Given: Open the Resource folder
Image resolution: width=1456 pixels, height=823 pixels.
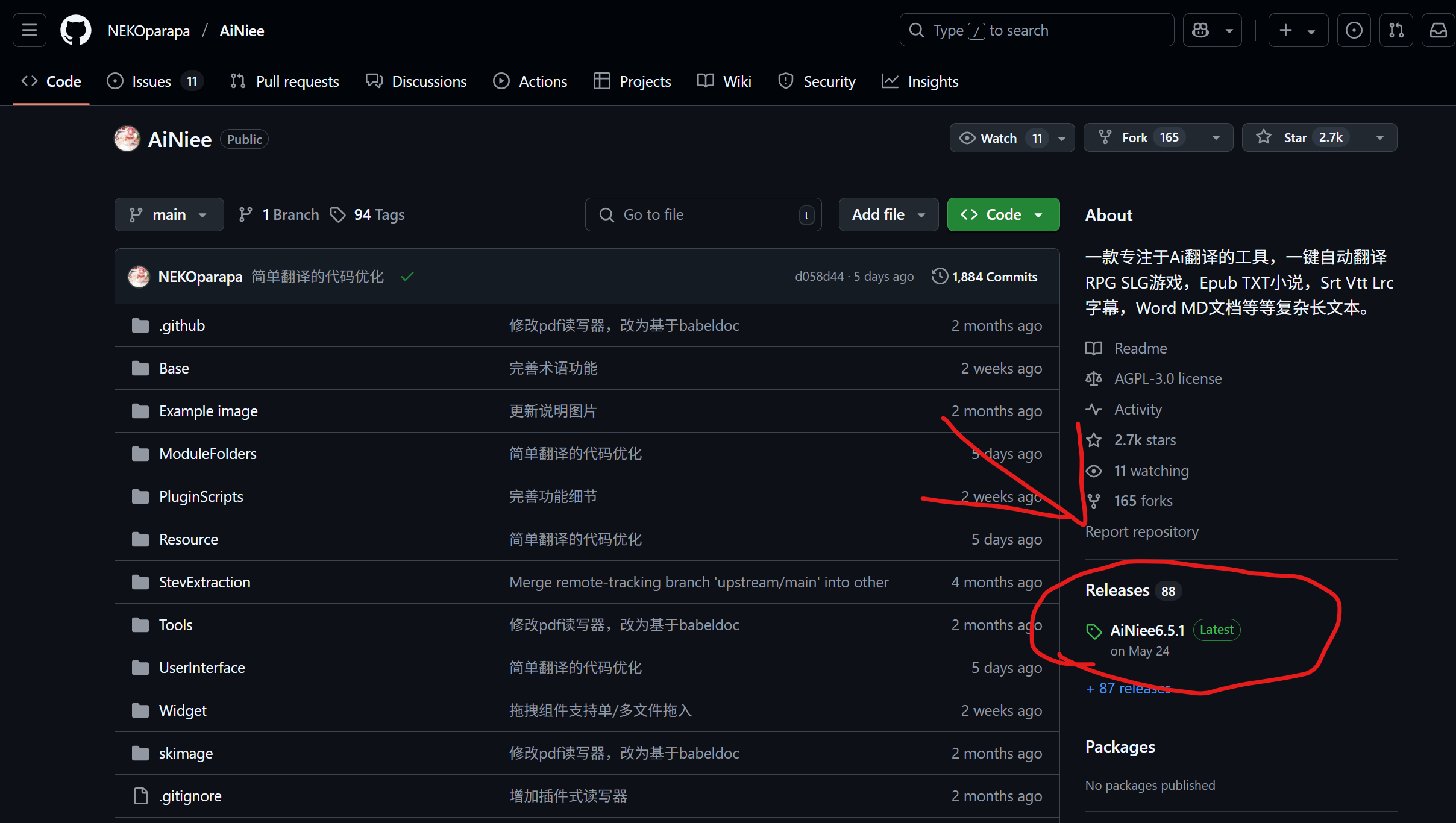Looking at the screenshot, I should click(189, 539).
